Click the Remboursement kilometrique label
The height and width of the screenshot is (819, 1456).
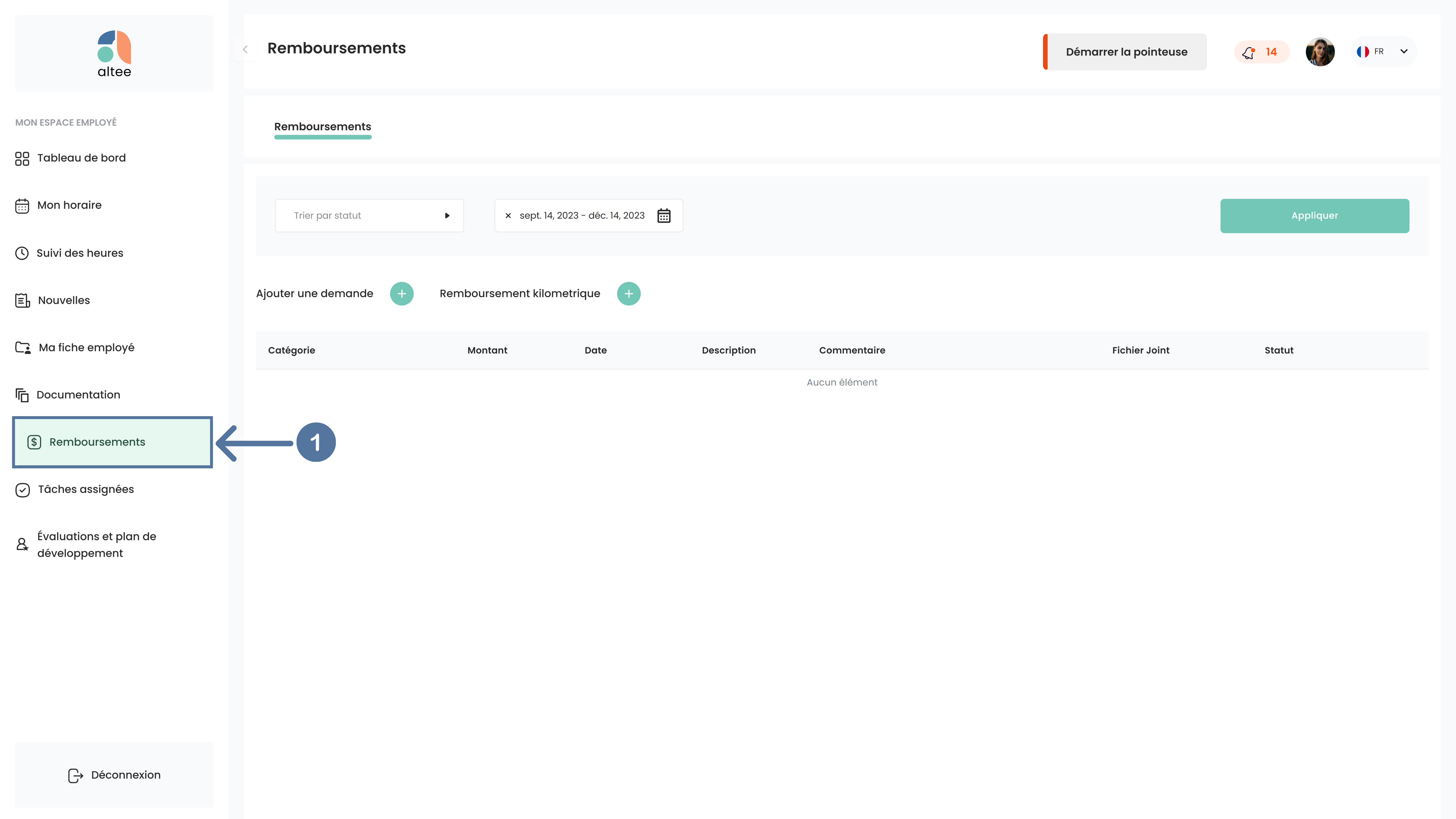pyautogui.click(x=520, y=293)
